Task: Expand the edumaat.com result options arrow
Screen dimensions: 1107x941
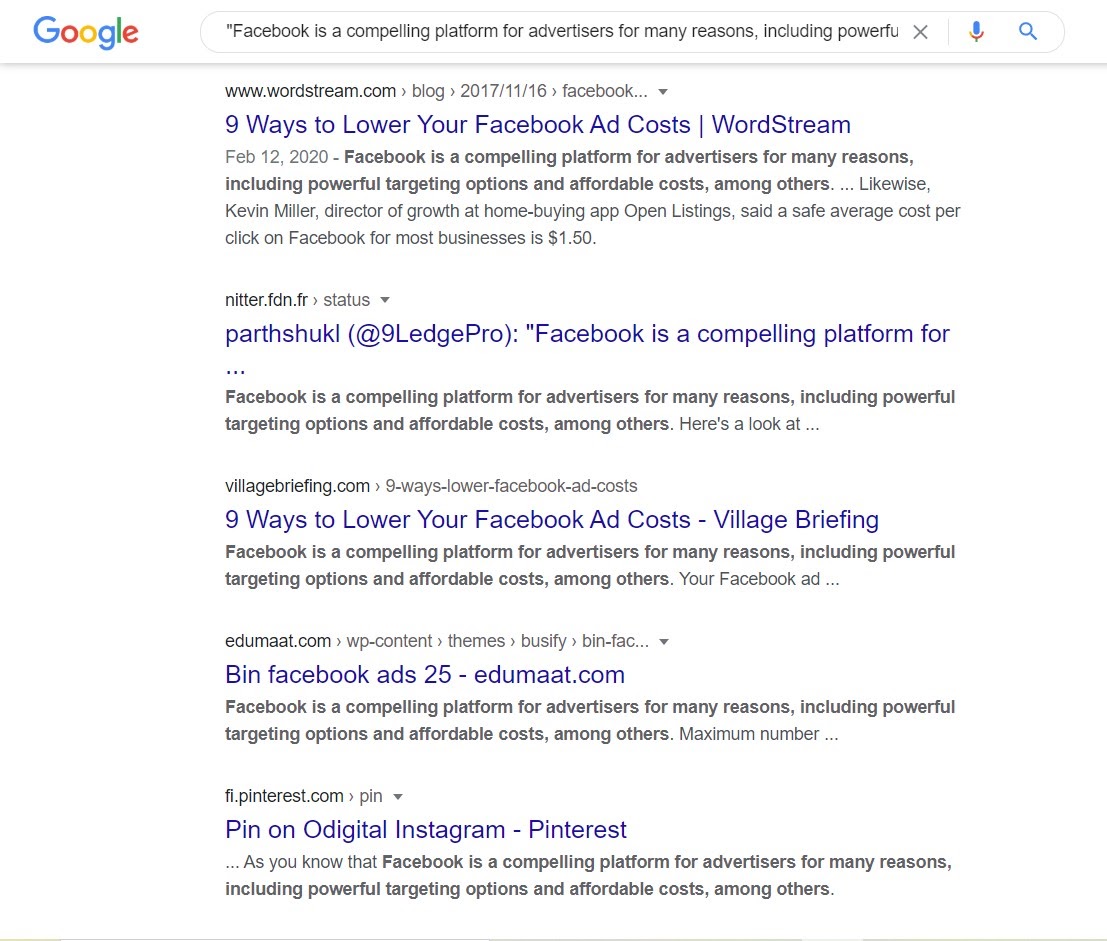Action: point(664,641)
